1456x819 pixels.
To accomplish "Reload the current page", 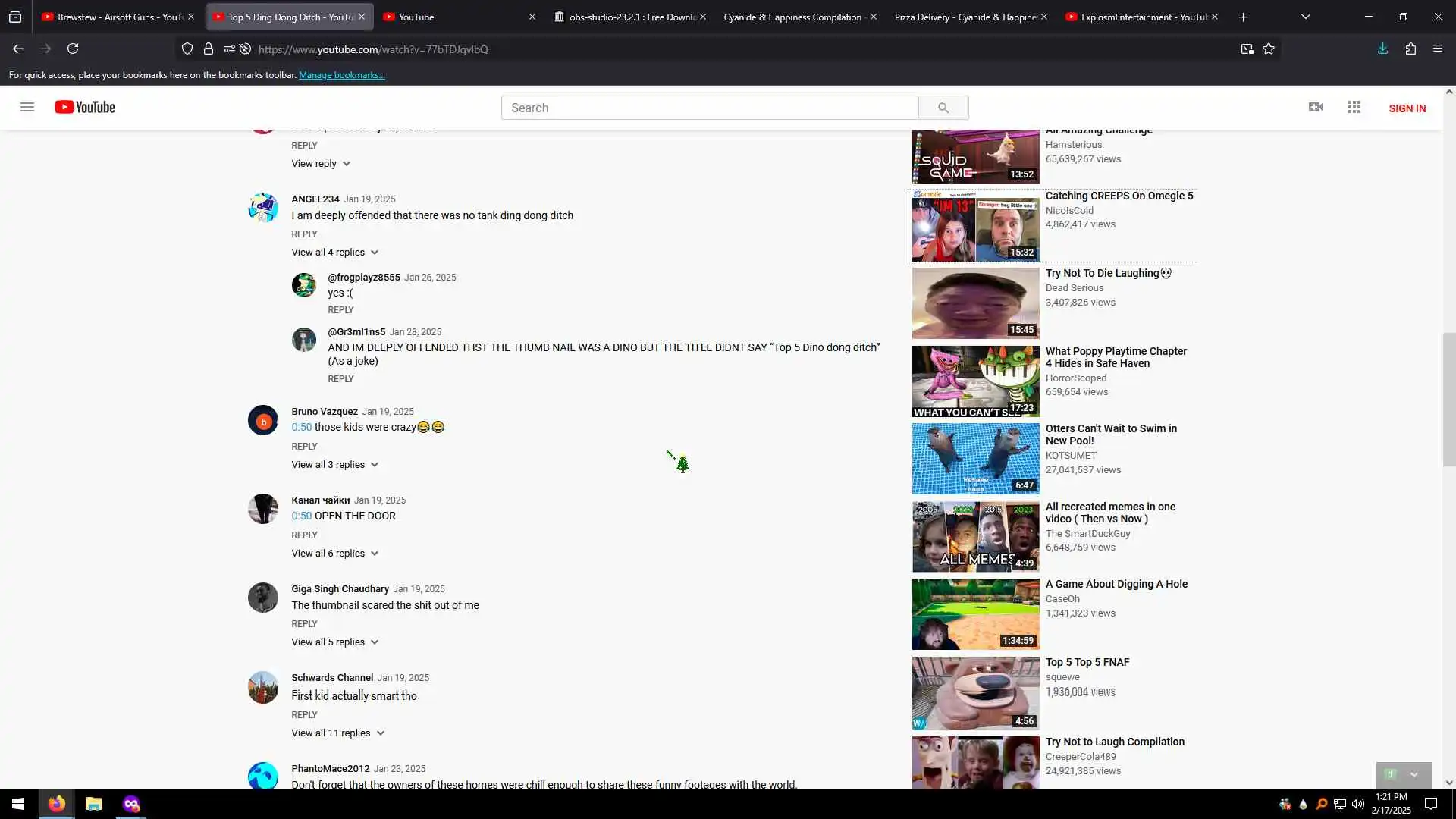I will pos(73,49).
